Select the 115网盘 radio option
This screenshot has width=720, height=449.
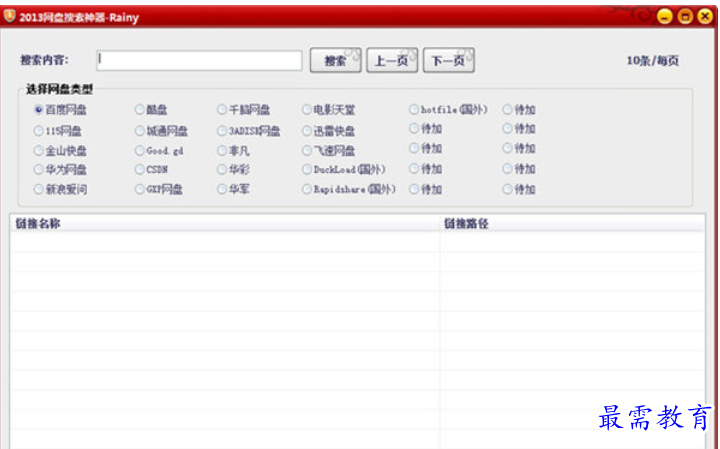(x=58, y=131)
